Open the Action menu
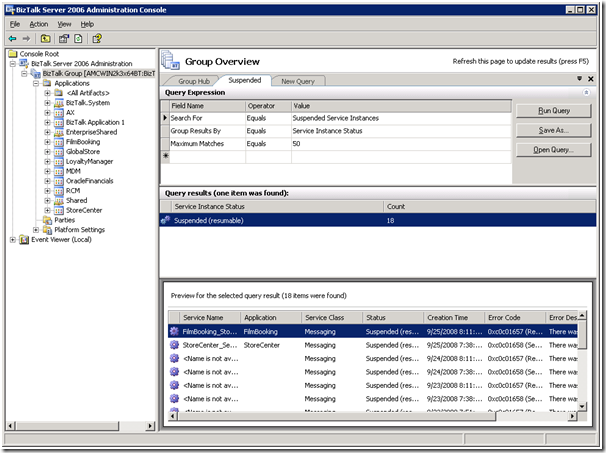606x453 pixels. 39,24
